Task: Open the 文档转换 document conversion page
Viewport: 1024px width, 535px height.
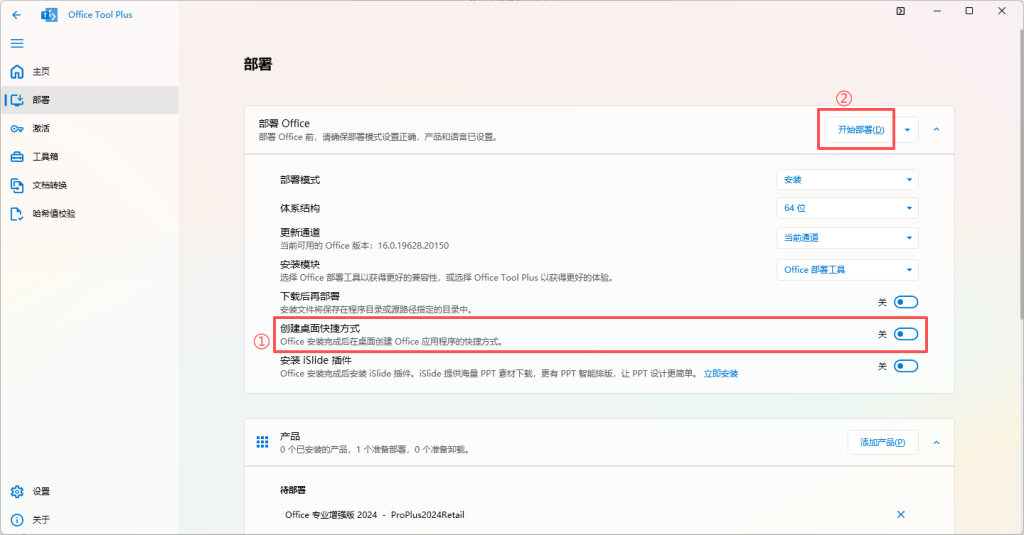Action: pos(49,185)
